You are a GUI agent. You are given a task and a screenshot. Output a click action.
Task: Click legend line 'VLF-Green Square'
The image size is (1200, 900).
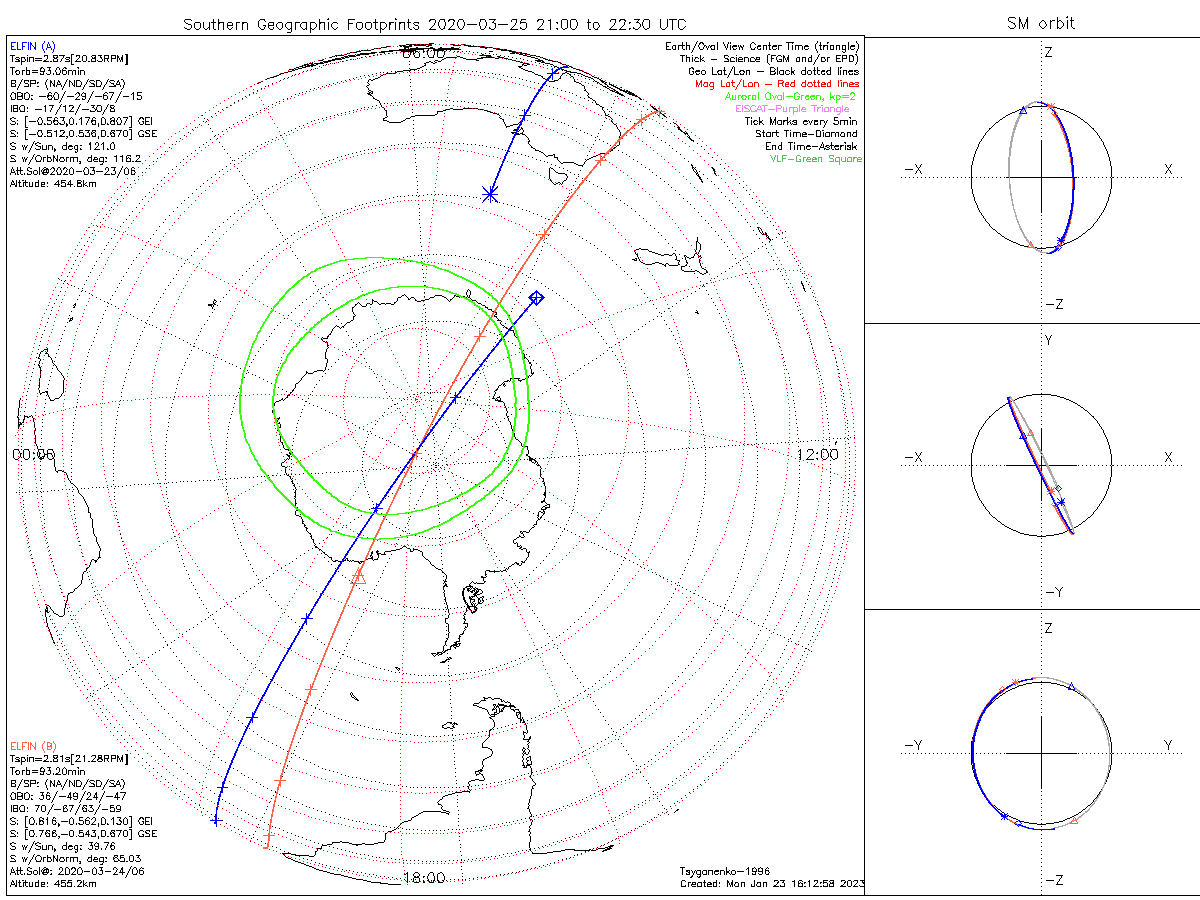coord(815,159)
